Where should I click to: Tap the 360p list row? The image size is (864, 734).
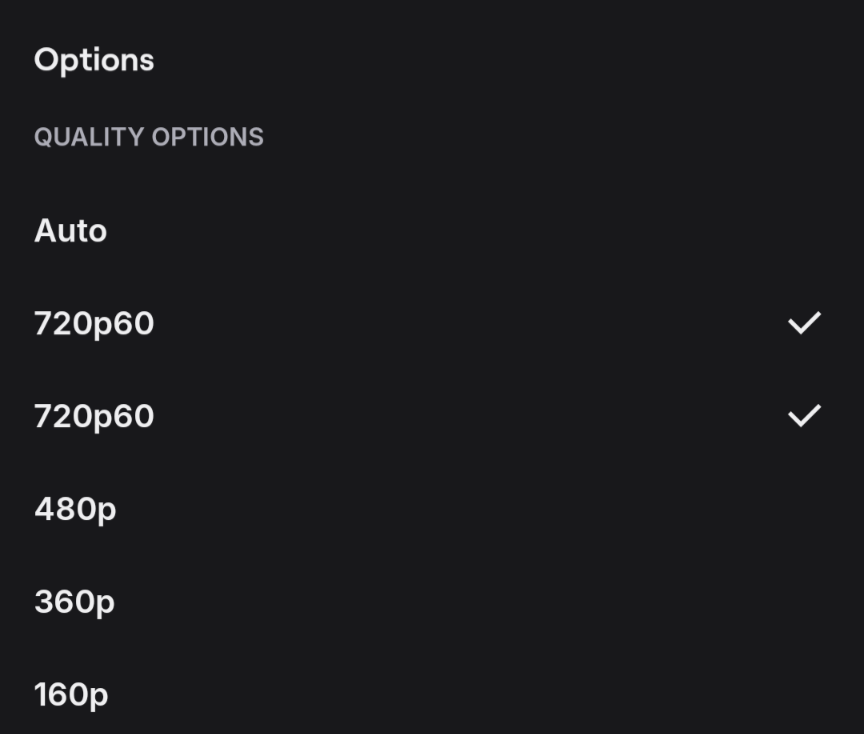point(74,602)
